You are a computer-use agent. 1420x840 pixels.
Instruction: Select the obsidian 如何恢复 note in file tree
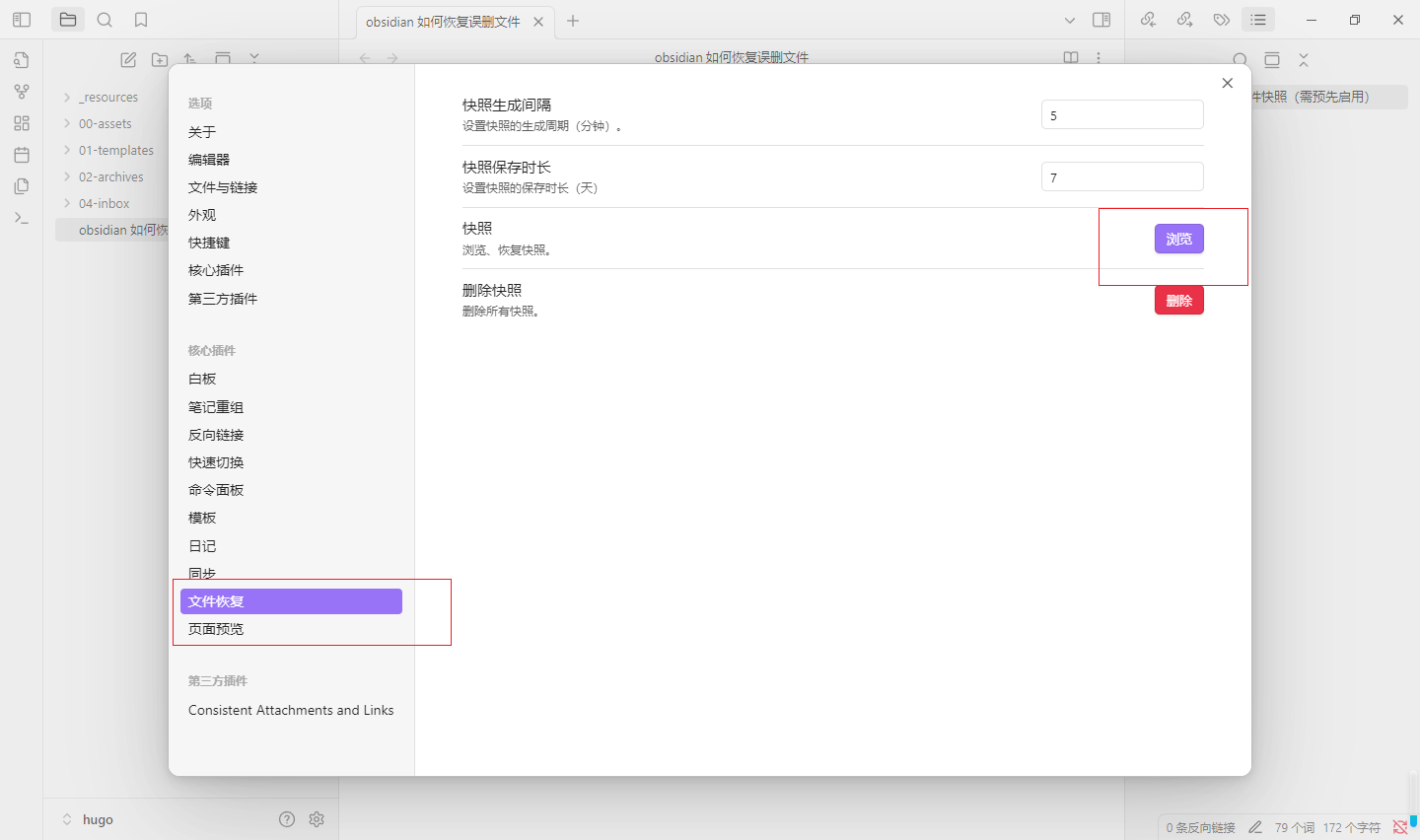(x=112, y=231)
